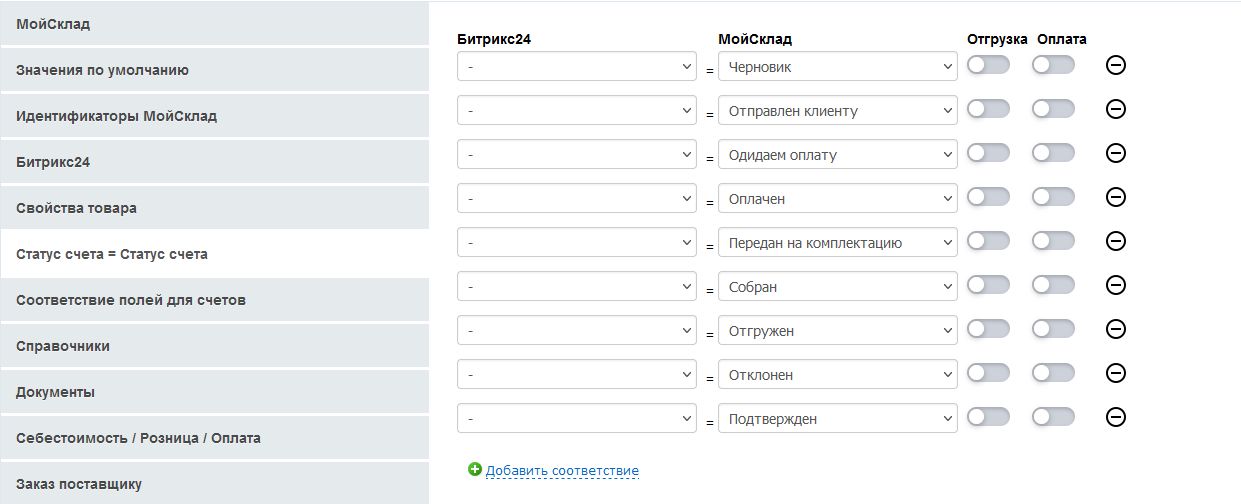Remove the Оплачен status mapping row

[1116, 197]
